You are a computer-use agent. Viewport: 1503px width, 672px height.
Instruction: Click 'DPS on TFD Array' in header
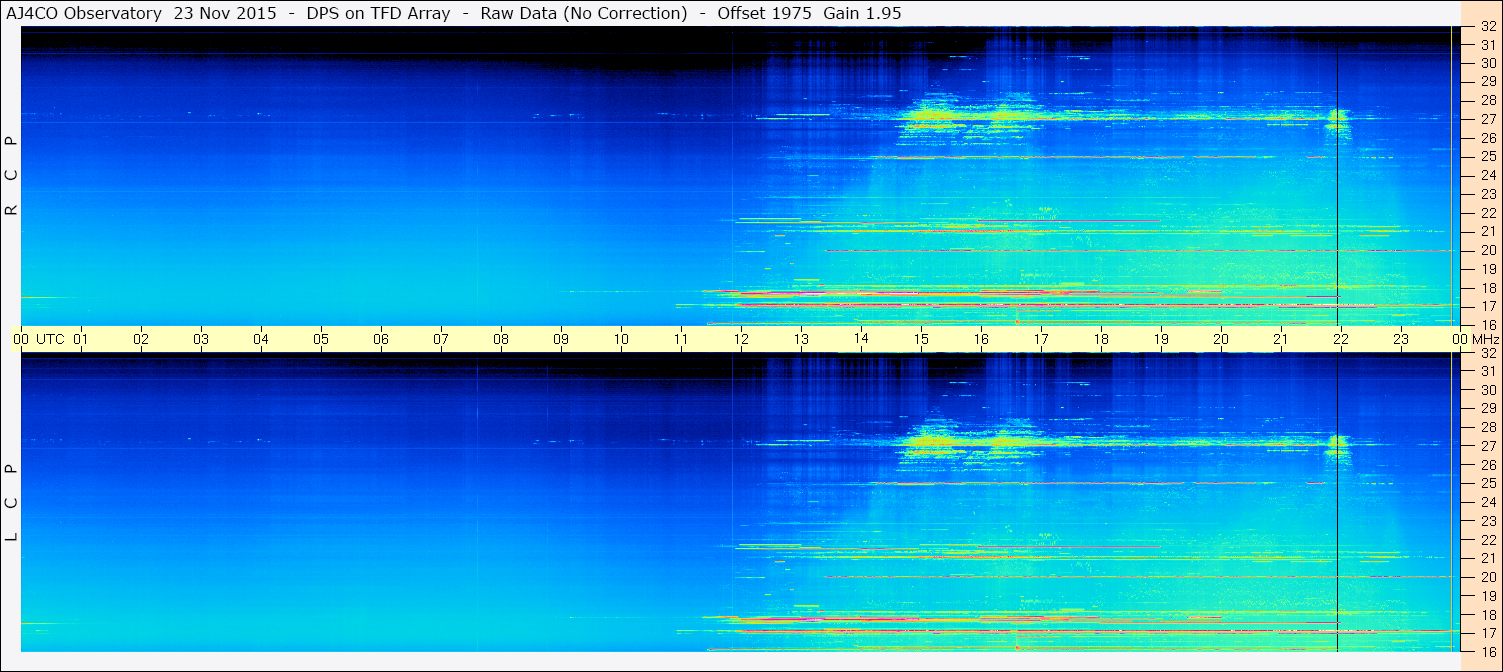click(x=377, y=13)
